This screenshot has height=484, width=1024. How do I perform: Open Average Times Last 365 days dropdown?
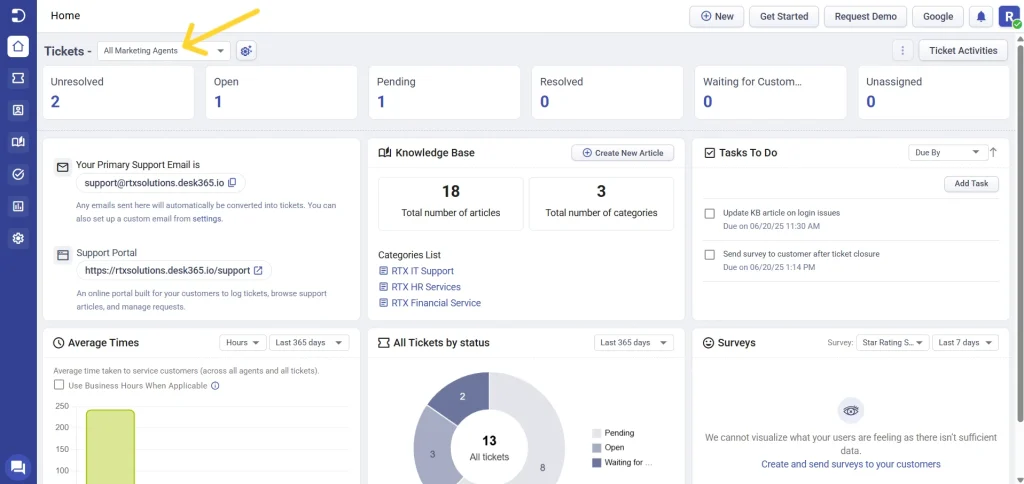[x=309, y=342]
